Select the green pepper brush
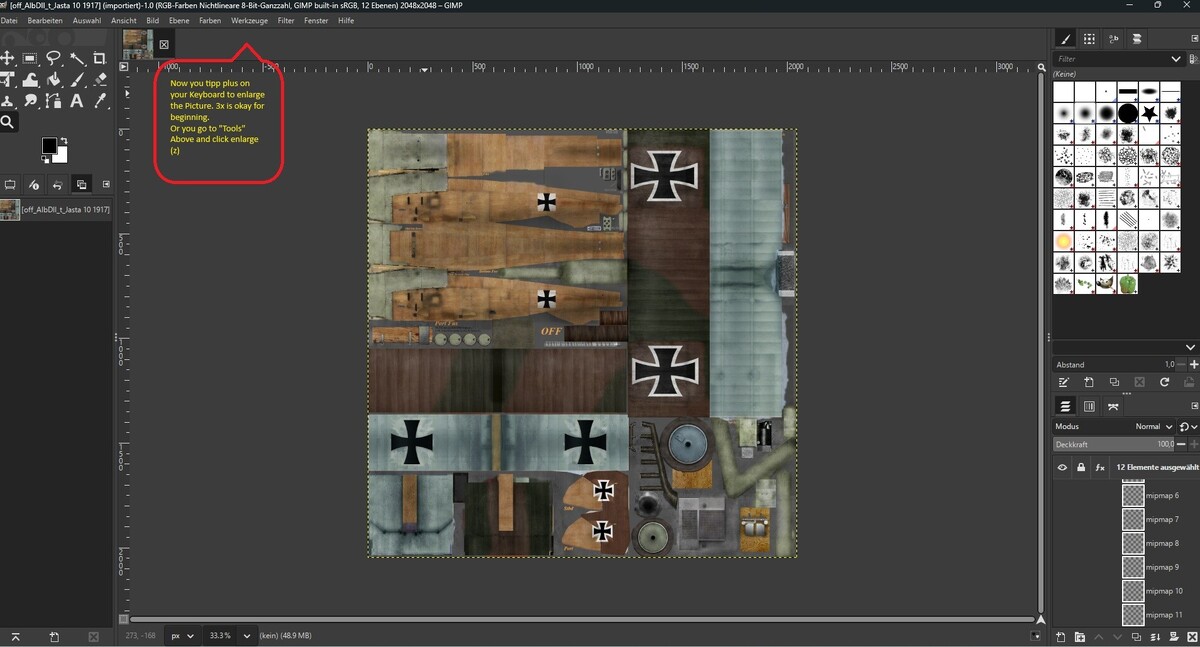1200x647 pixels. [x=1128, y=285]
